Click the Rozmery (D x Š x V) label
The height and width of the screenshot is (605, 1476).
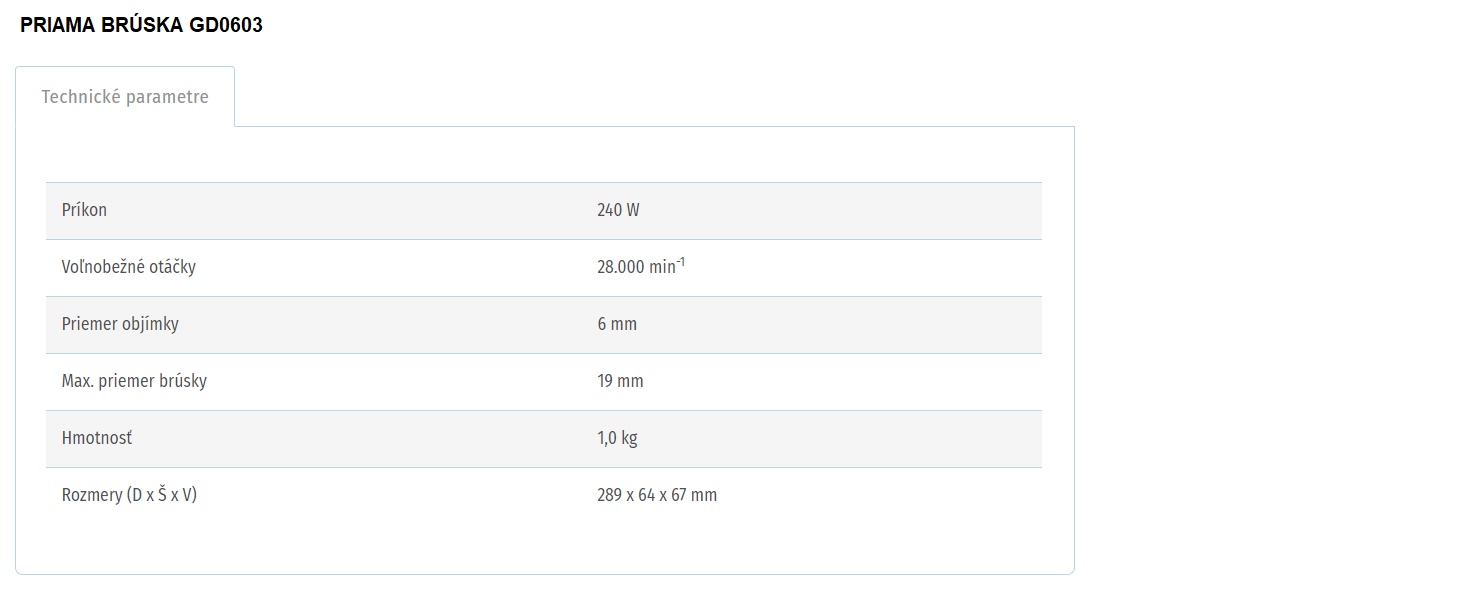pos(129,495)
